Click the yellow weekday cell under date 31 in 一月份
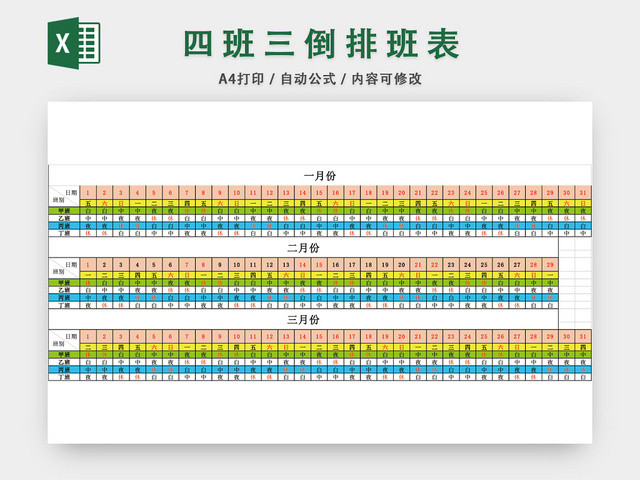Screen dimensions: 640x480 click(x=583, y=203)
